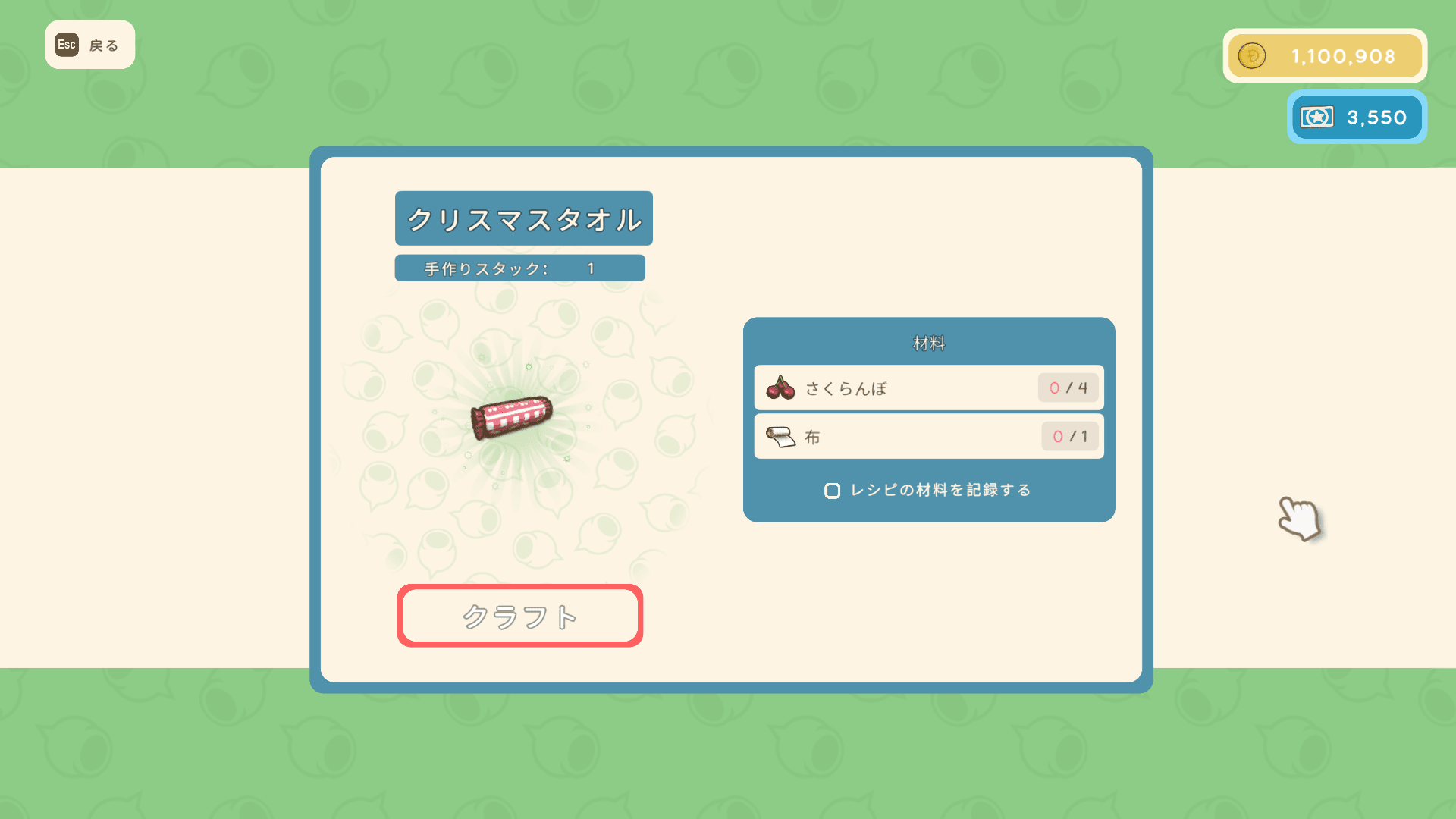The image size is (1456, 819).
Task: Select the さくらんぼ ingredient row
Action: click(929, 388)
